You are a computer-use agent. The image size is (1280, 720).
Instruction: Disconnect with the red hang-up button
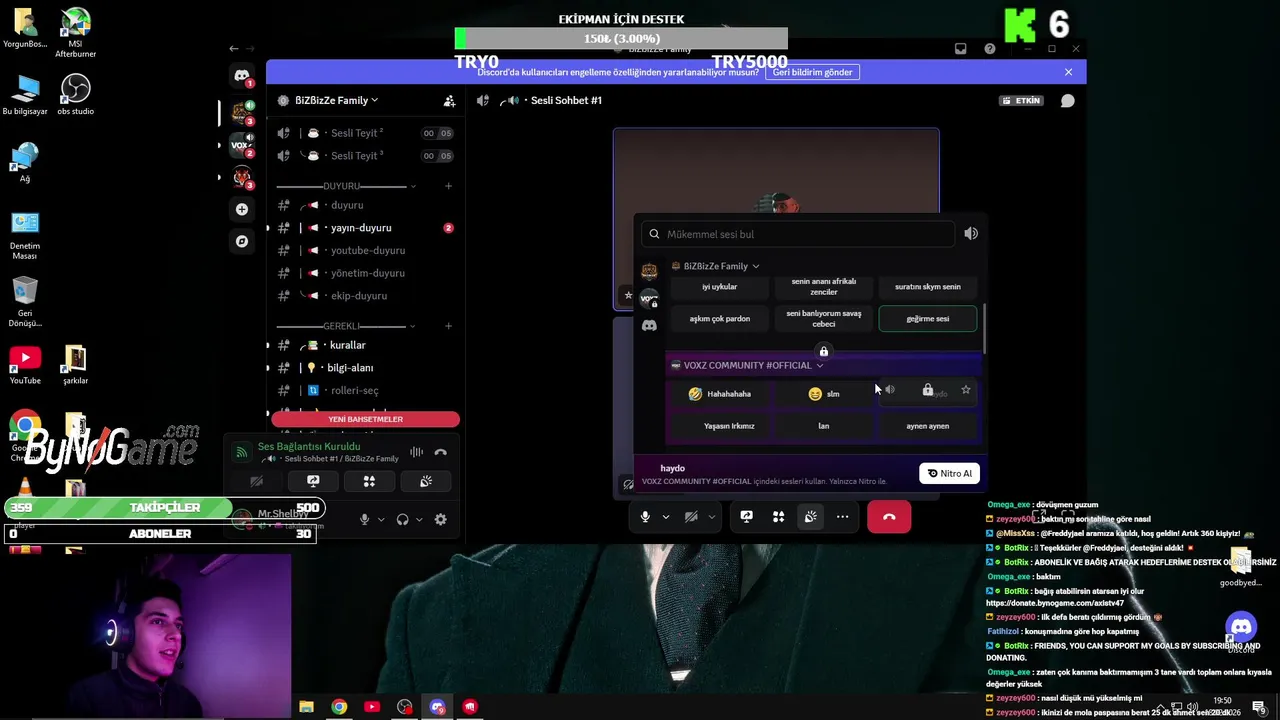pos(889,517)
